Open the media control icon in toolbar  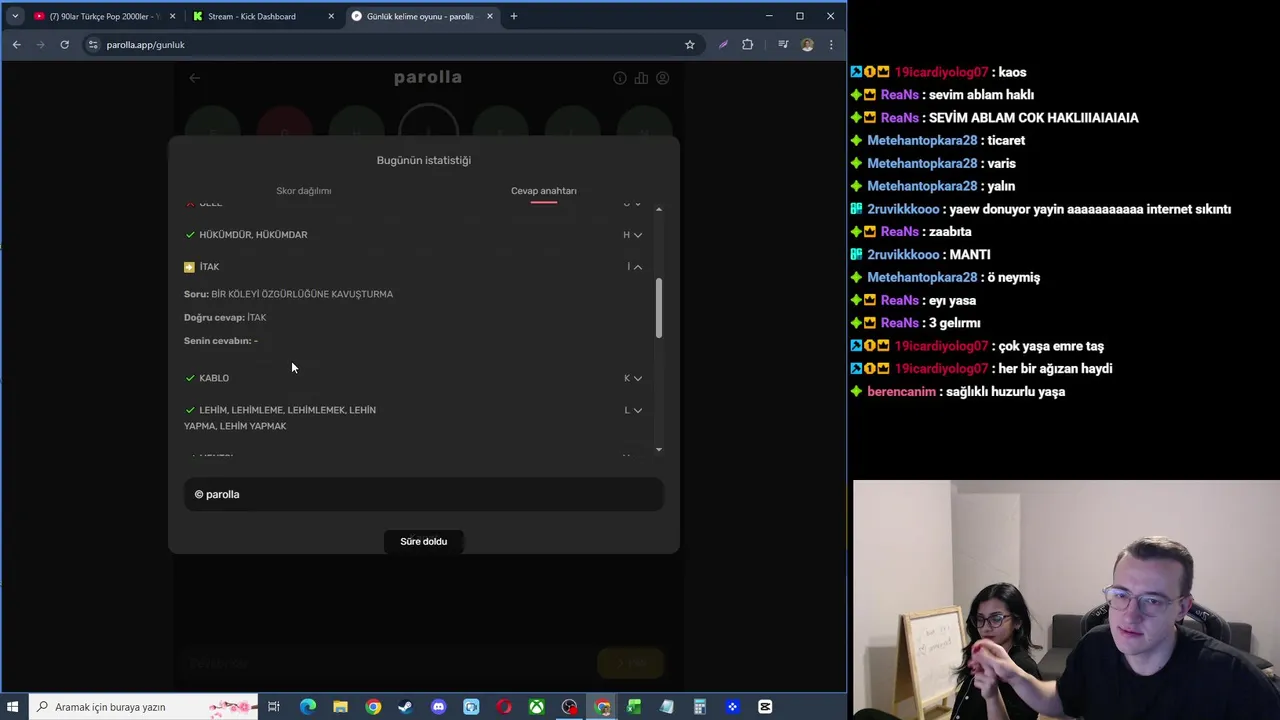pos(783,44)
